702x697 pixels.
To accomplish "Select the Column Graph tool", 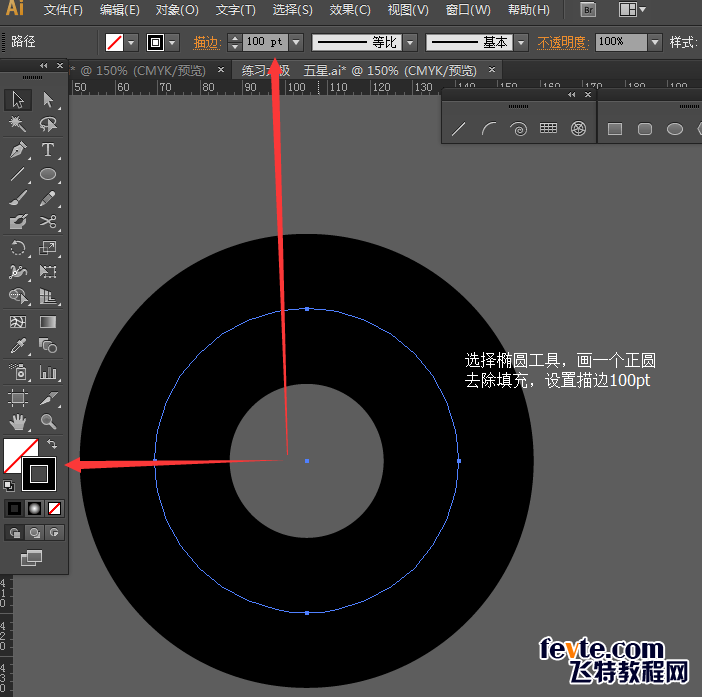I will click(48, 372).
